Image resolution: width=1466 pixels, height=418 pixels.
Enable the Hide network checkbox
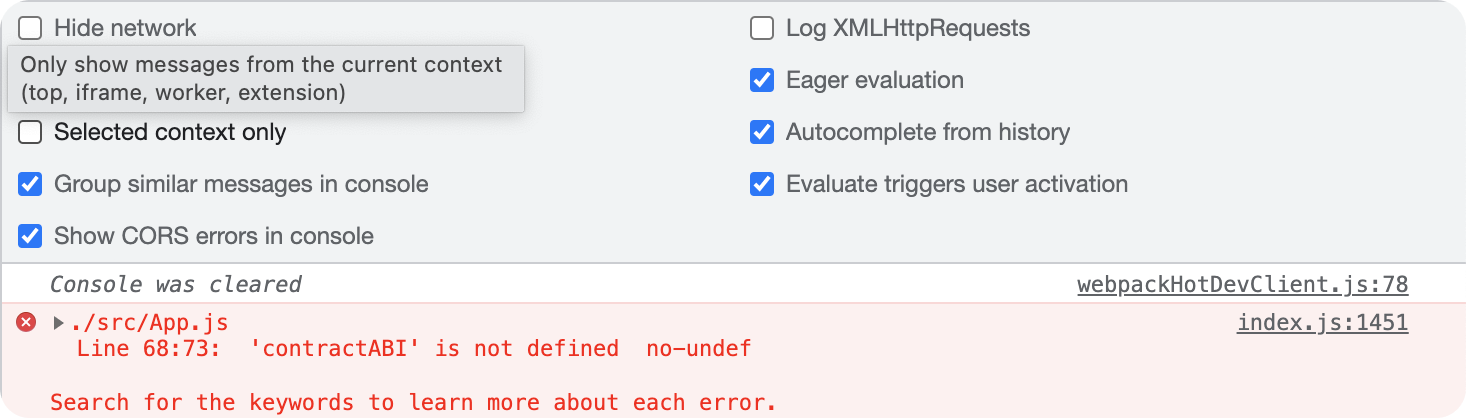[x=31, y=28]
